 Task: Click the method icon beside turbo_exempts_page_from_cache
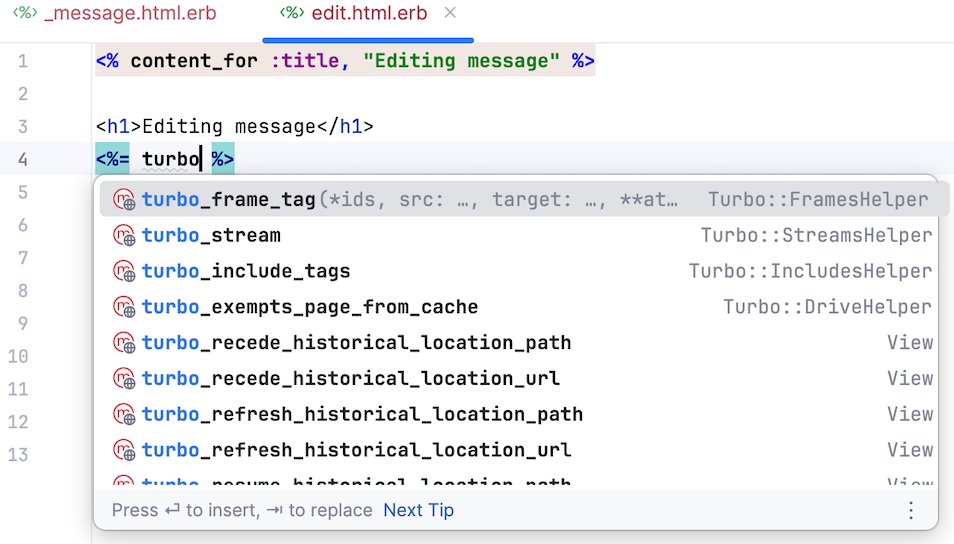pyautogui.click(x=124, y=307)
